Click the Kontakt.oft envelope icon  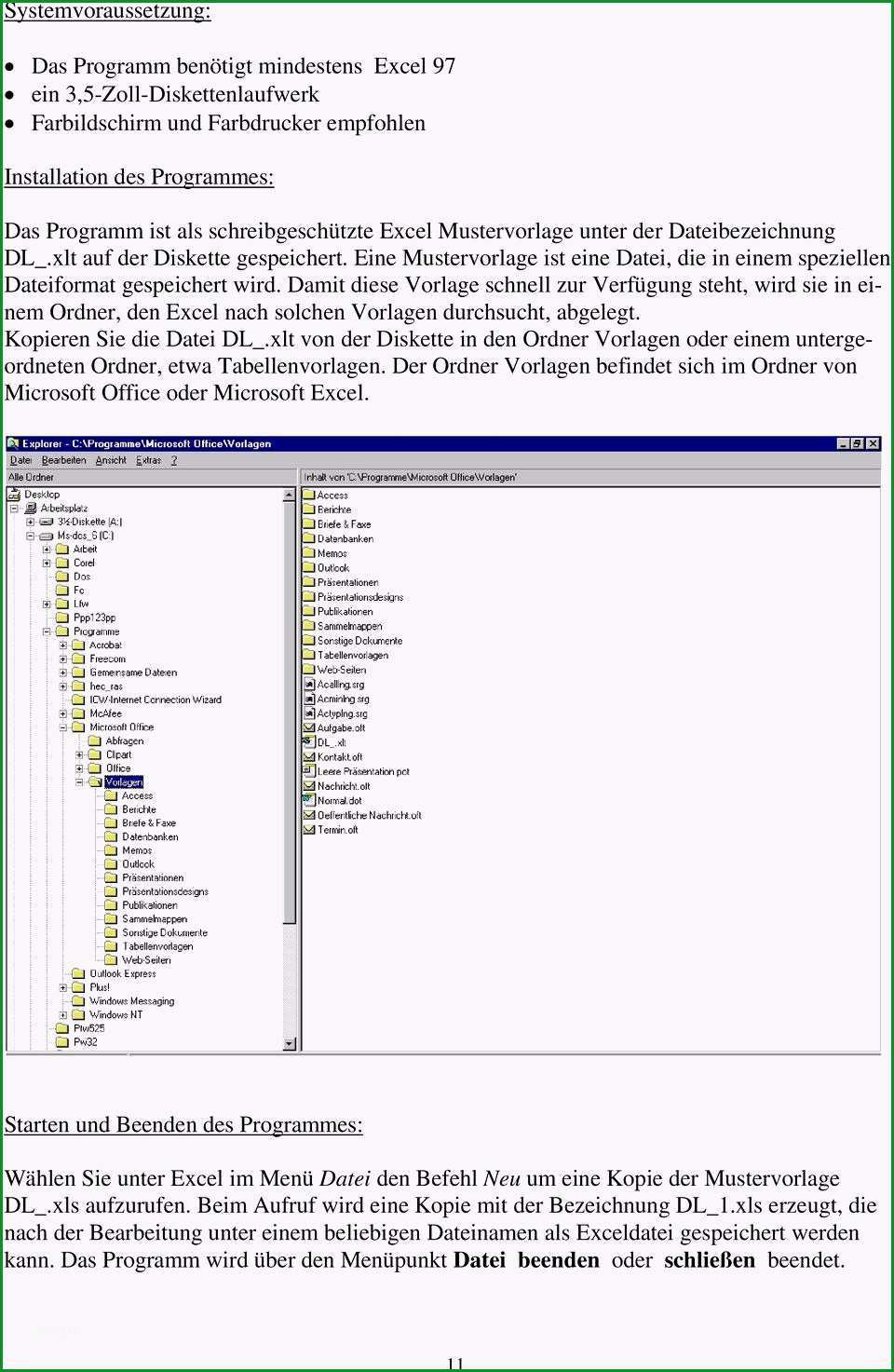309,757
